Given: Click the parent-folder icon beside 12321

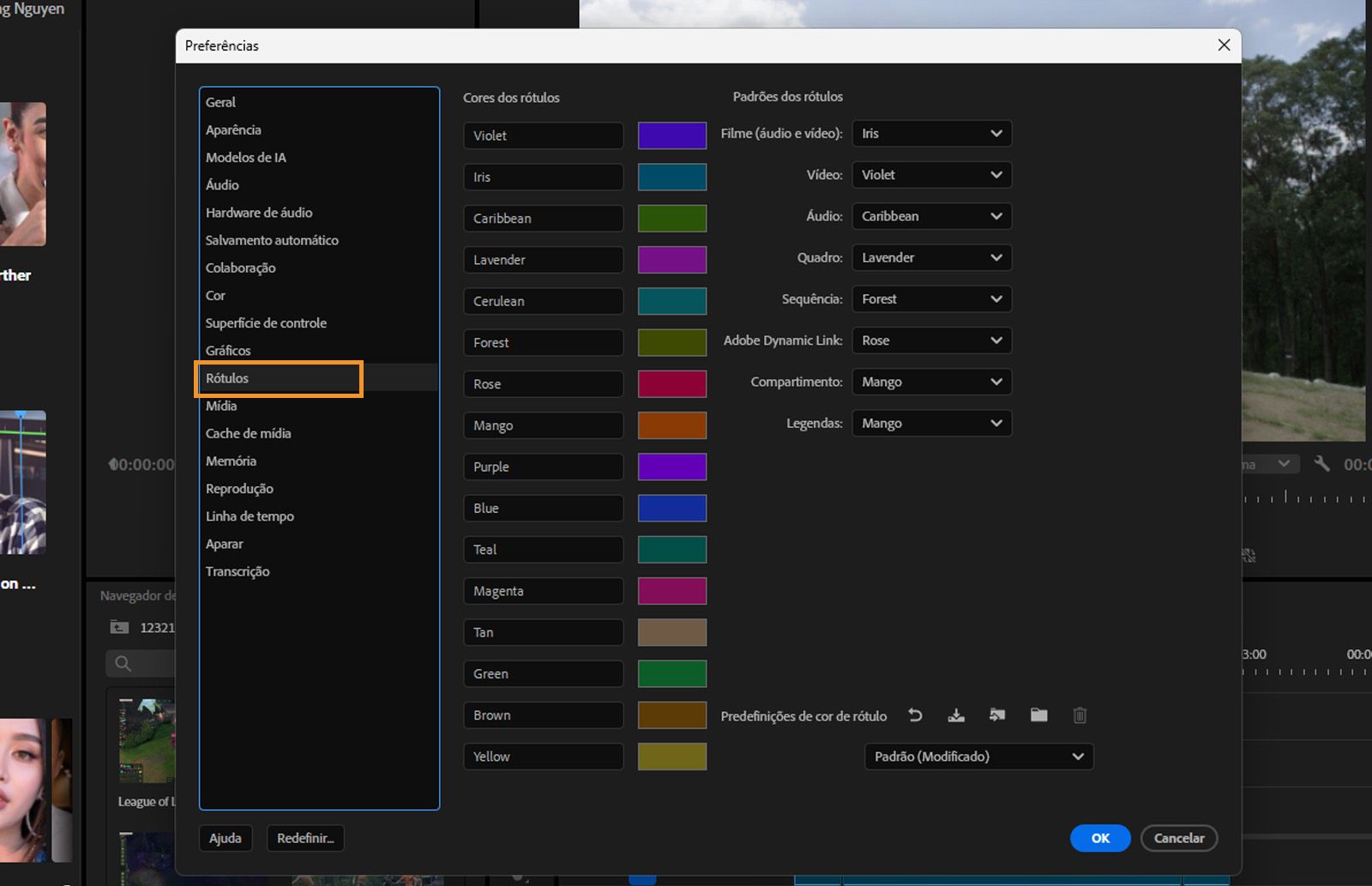Looking at the screenshot, I should 119,628.
